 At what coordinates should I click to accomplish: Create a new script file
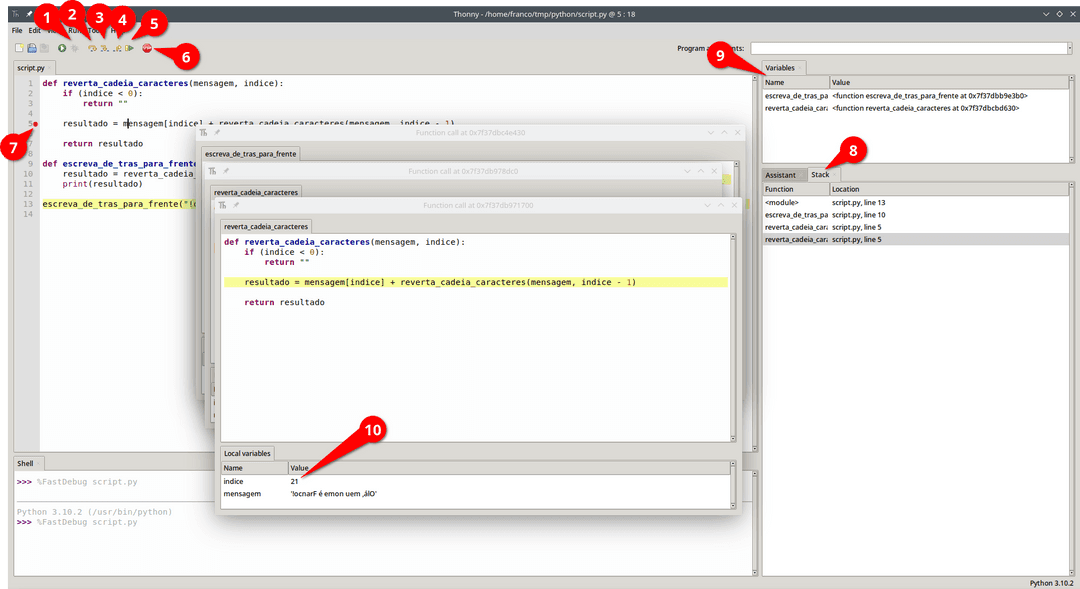(18, 47)
